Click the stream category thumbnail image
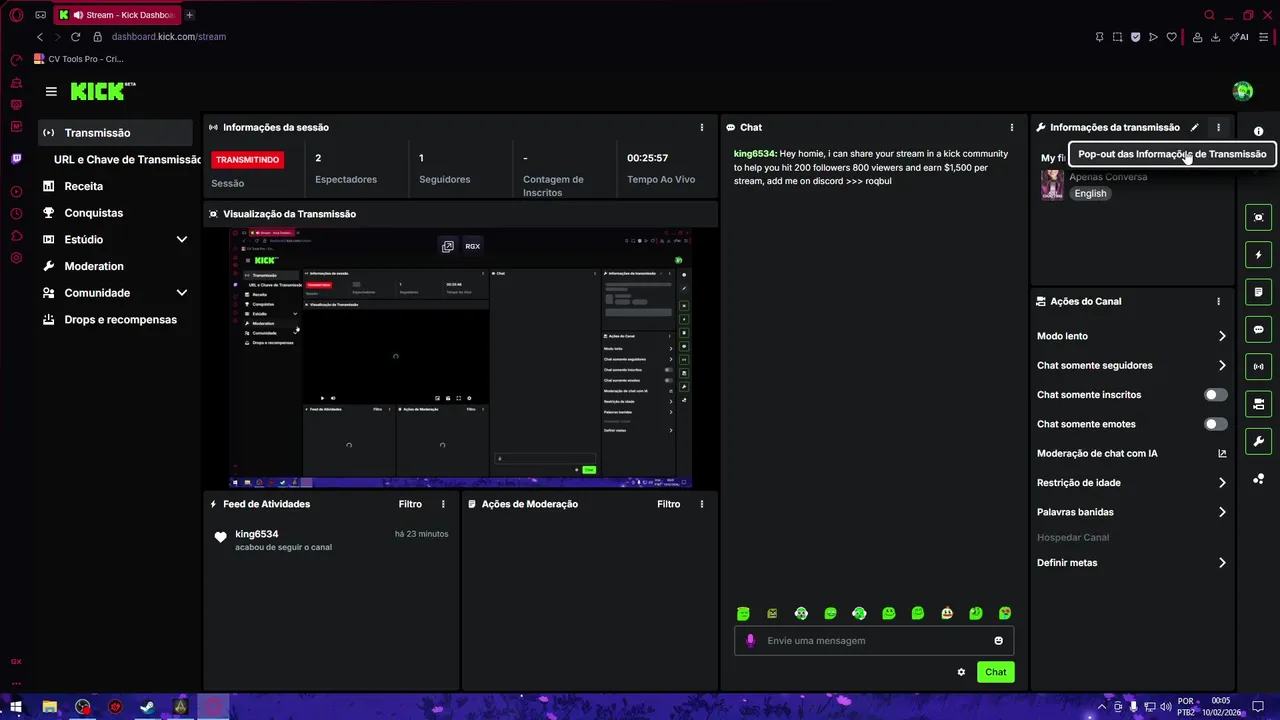Image resolution: width=1280 pixels, height=720 pixels. pos(1052,185)
